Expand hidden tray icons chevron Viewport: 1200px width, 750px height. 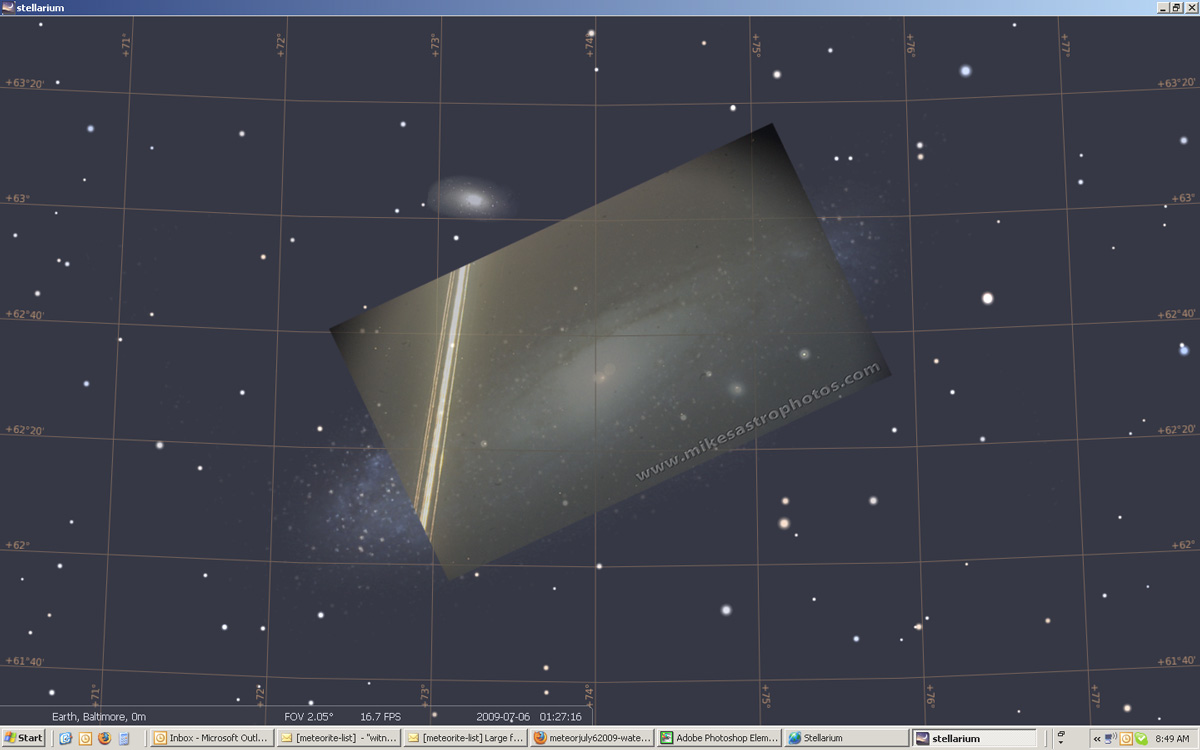[x=1097, y=739]
